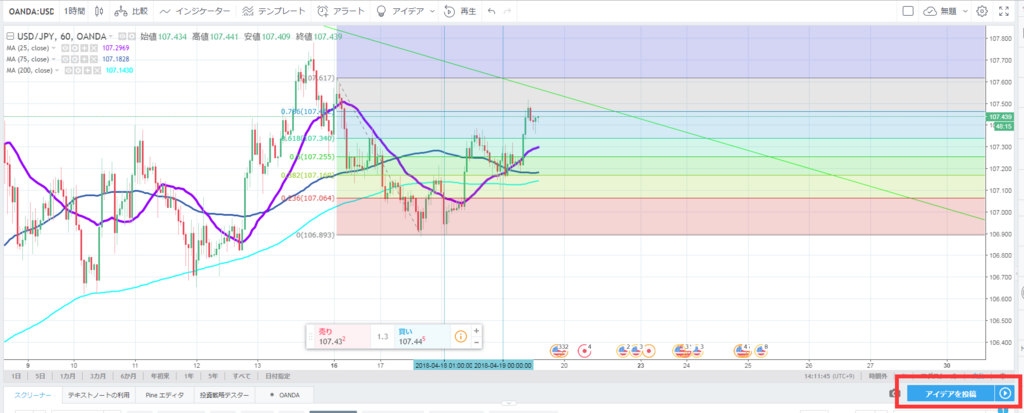The width and height of the screenshot is (1024, 413).
Task: Open the economic event marker labeled 332
Action: pos(558,351)
